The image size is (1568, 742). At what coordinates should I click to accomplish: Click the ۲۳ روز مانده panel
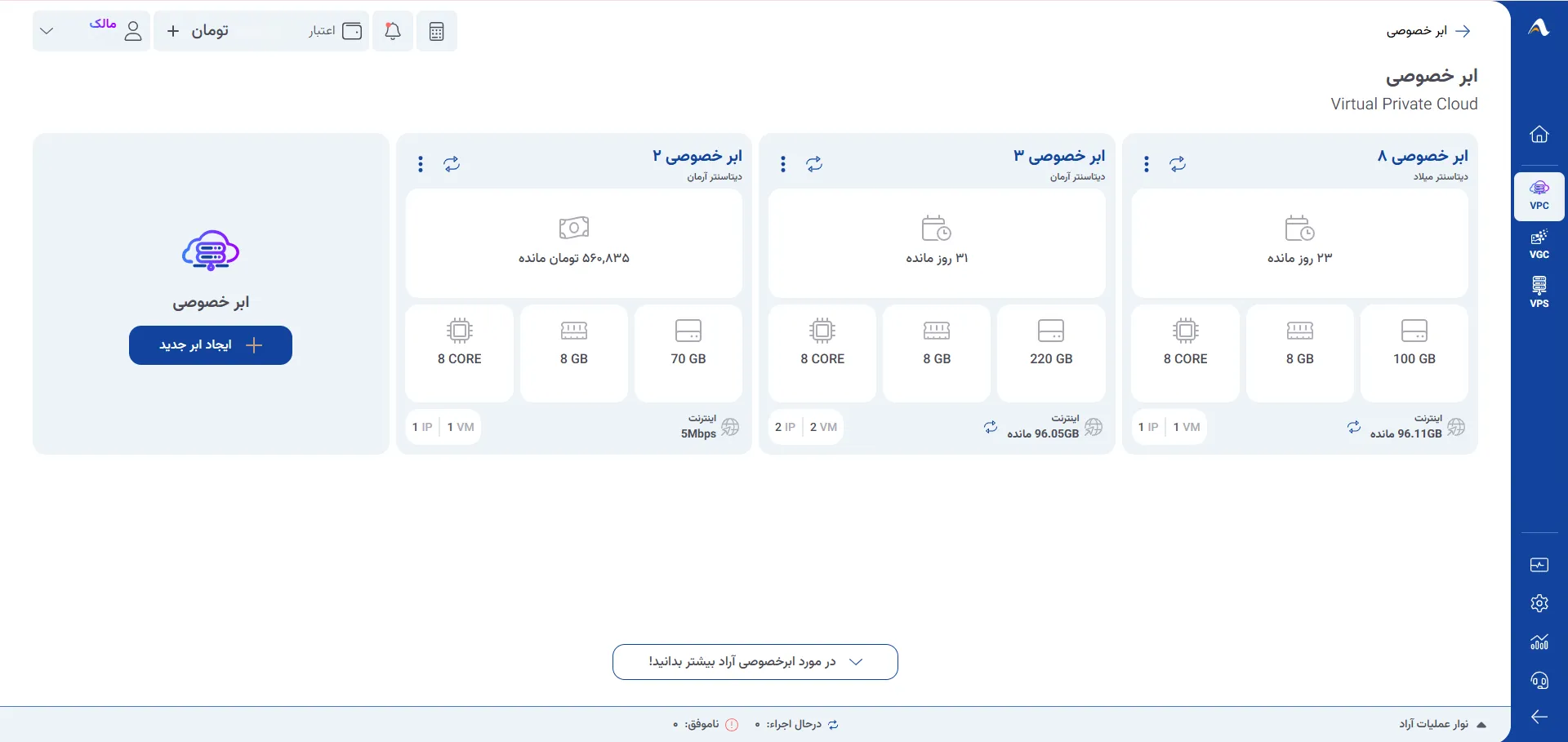click(1300, 243)
